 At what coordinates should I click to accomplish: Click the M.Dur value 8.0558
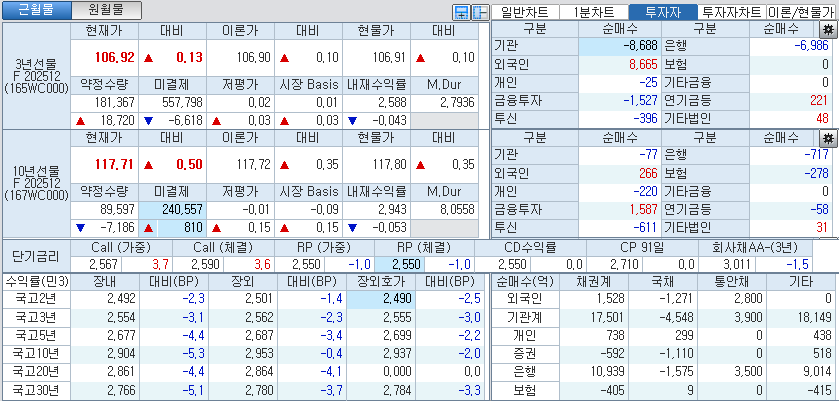point(457,209)
